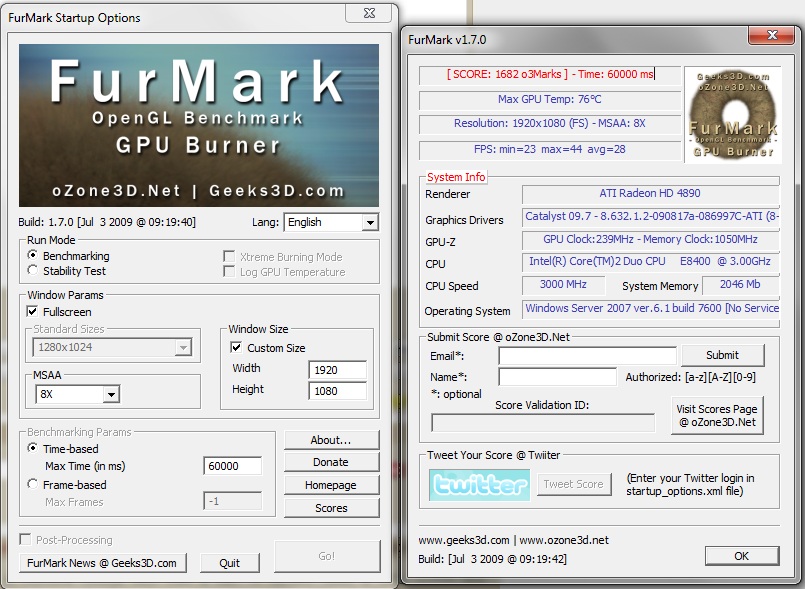Click the Width input field
Image resolution: width=805 pixels, height=589 pixels.
pos(337,370)
